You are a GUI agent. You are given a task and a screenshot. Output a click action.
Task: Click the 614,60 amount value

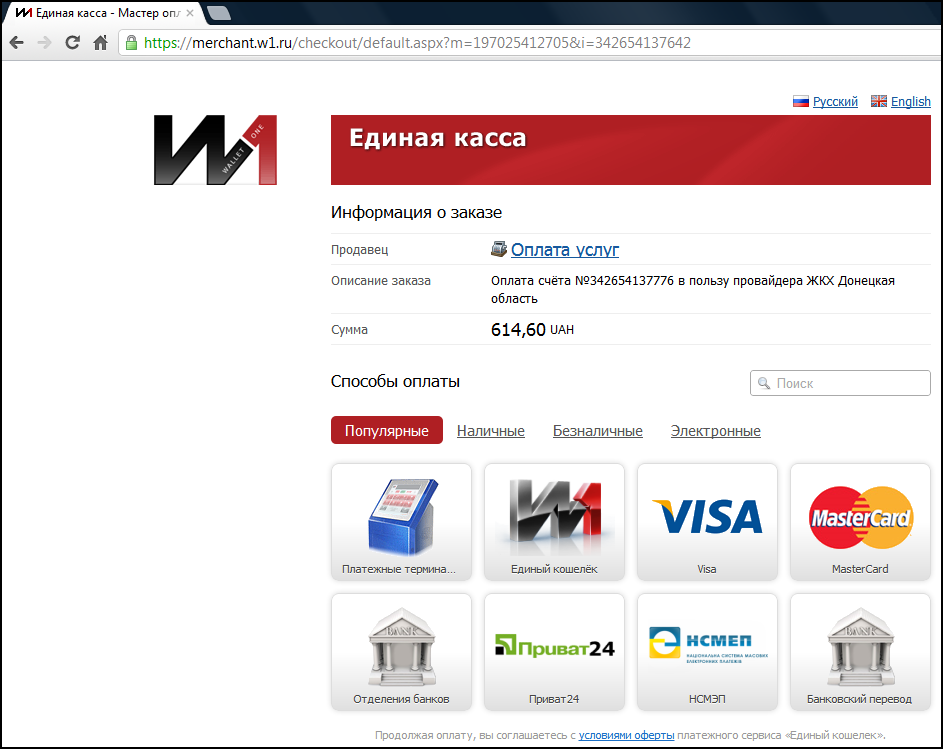point(518,330)
